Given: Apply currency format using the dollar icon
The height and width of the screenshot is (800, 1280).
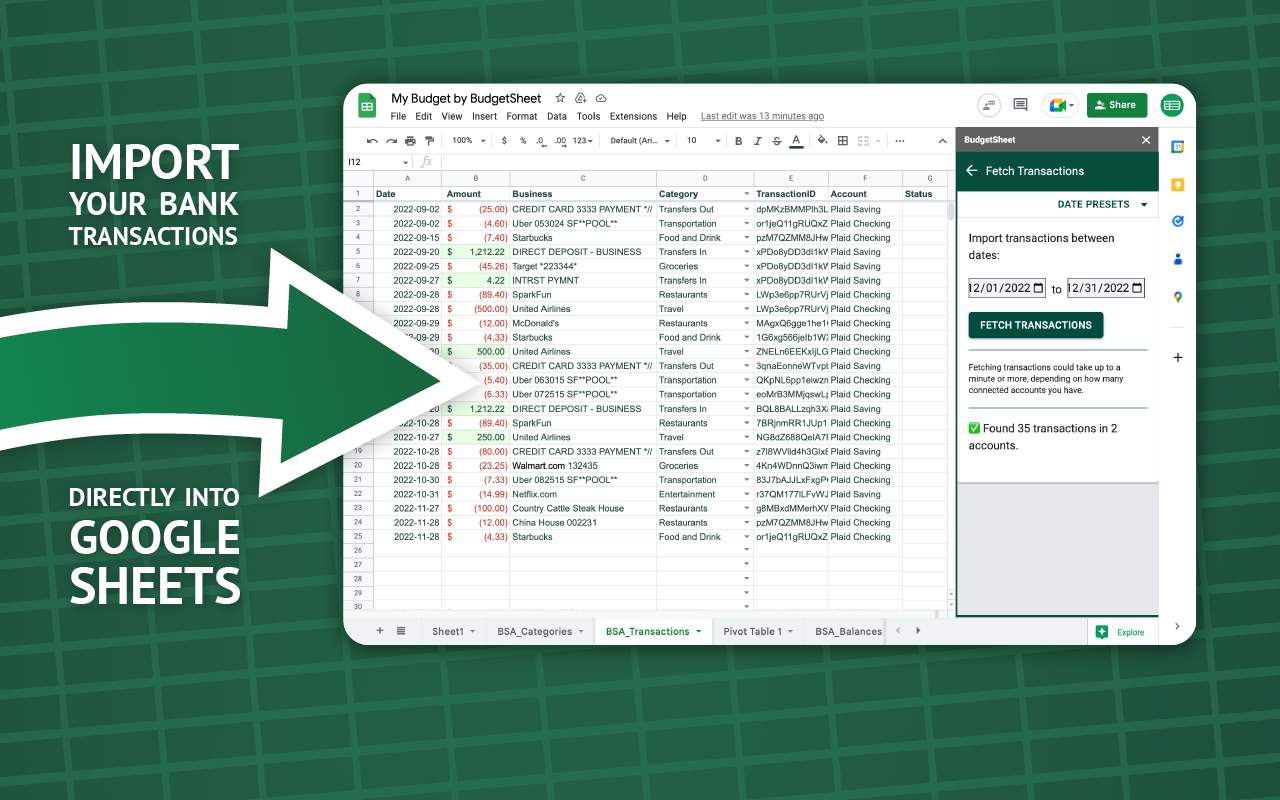Looking at the screenshot, I should (504, 140).
